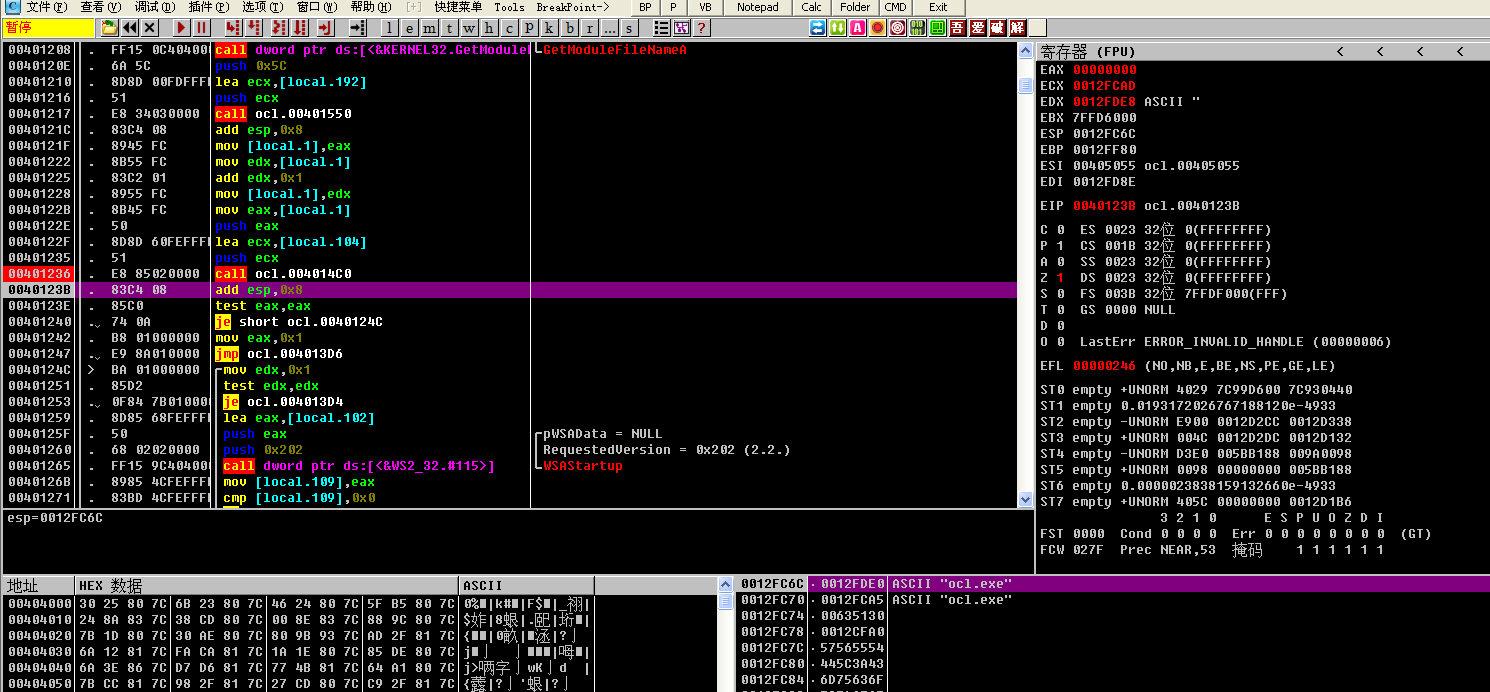Open the Source window with the 's' button
The image size is (1490, 692).
coord(629,27)
